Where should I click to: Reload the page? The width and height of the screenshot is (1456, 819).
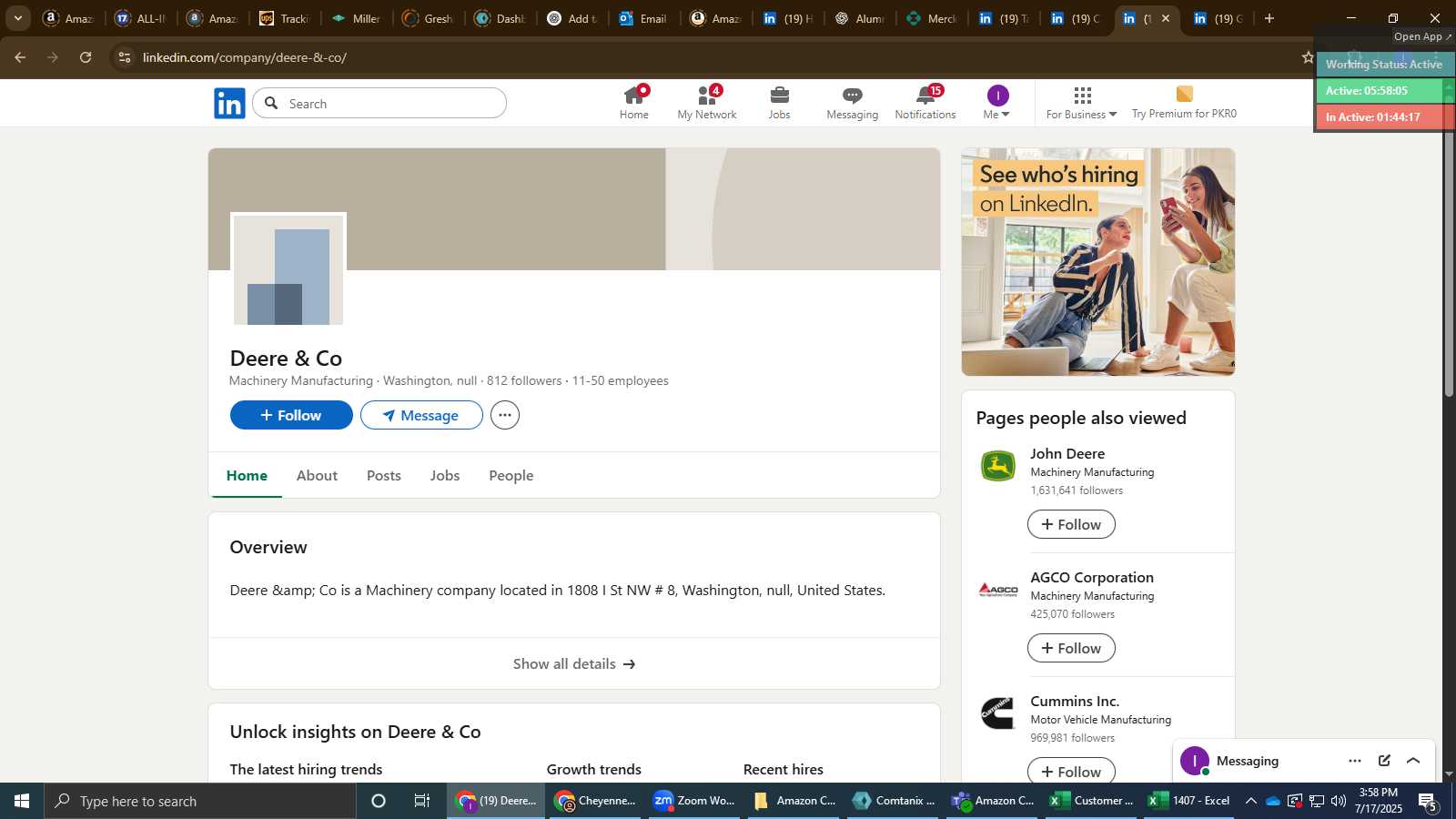tap(86, 57)
